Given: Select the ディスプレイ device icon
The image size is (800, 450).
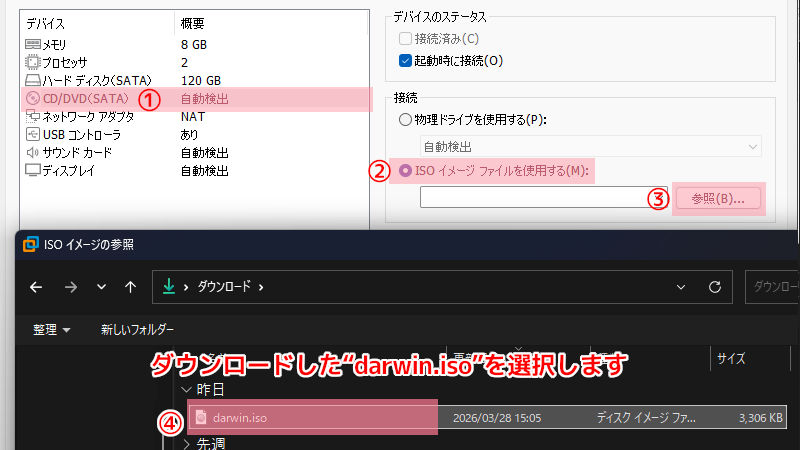Looking at the screenshot, I should pyautogui.click(x=33, y=170).
